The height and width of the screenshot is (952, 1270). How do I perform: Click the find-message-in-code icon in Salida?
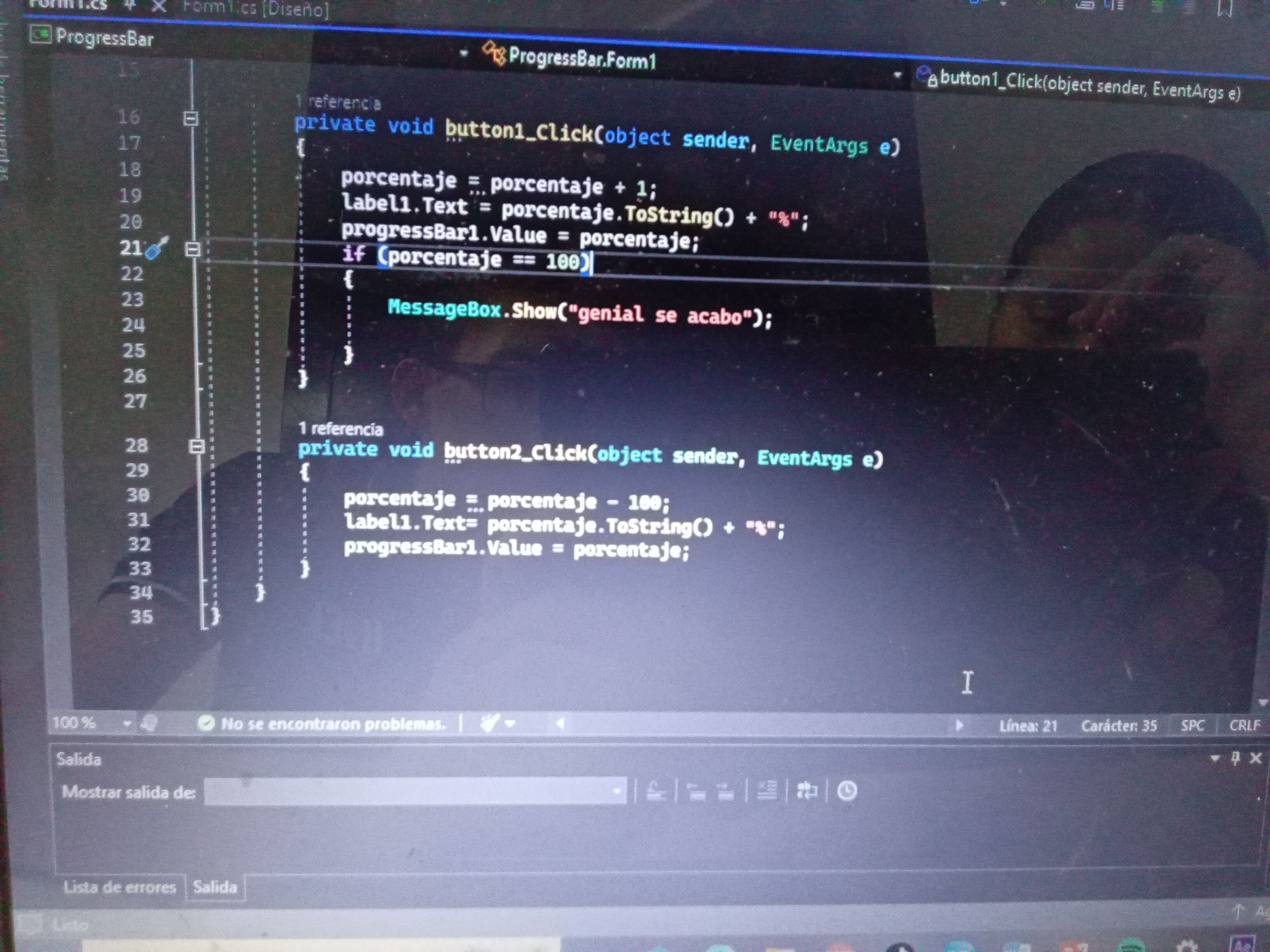point(656,792)
